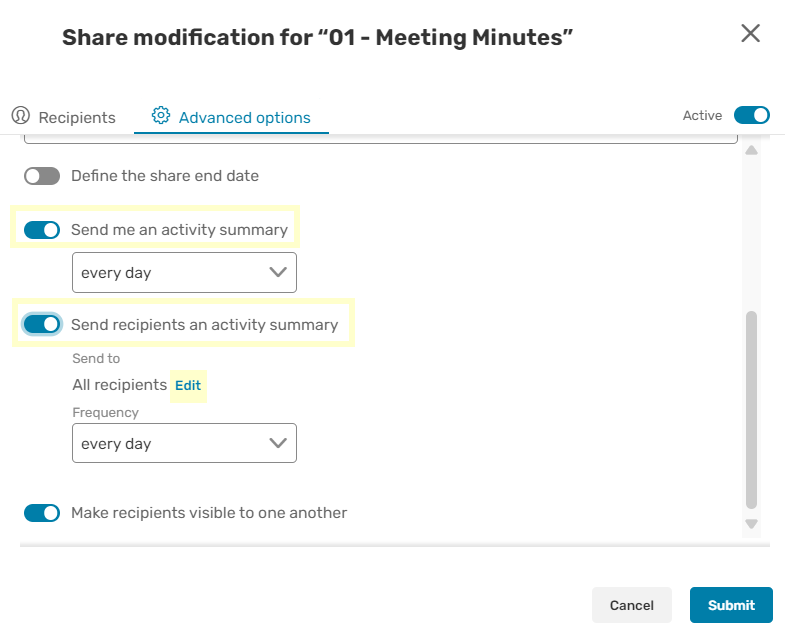Click the Cancel button
The width and height of the screenshot is (785, 640).
coord(631,605)
